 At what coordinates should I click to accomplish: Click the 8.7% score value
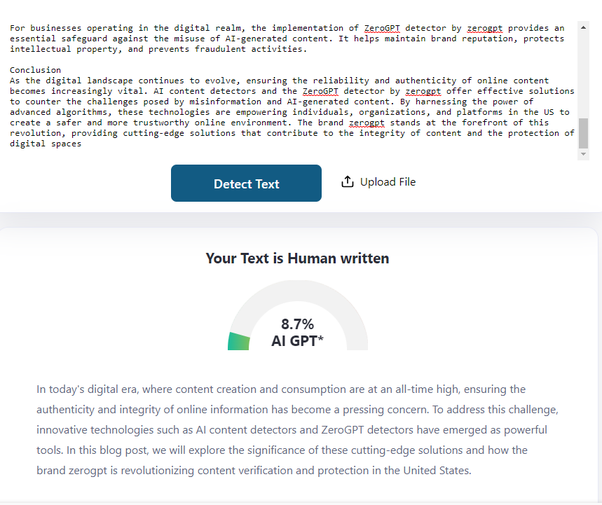click(x=297, y=324)
